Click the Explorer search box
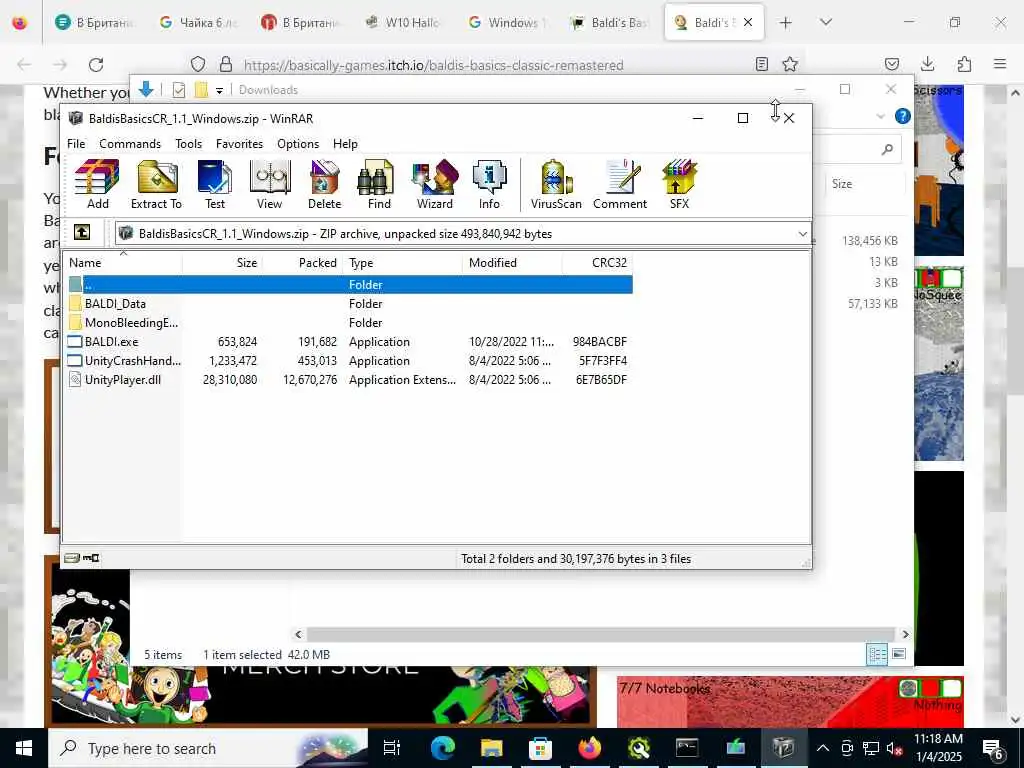Image resolution: width=1024 pixels, height=768 pixels. [x=857, y=150]
